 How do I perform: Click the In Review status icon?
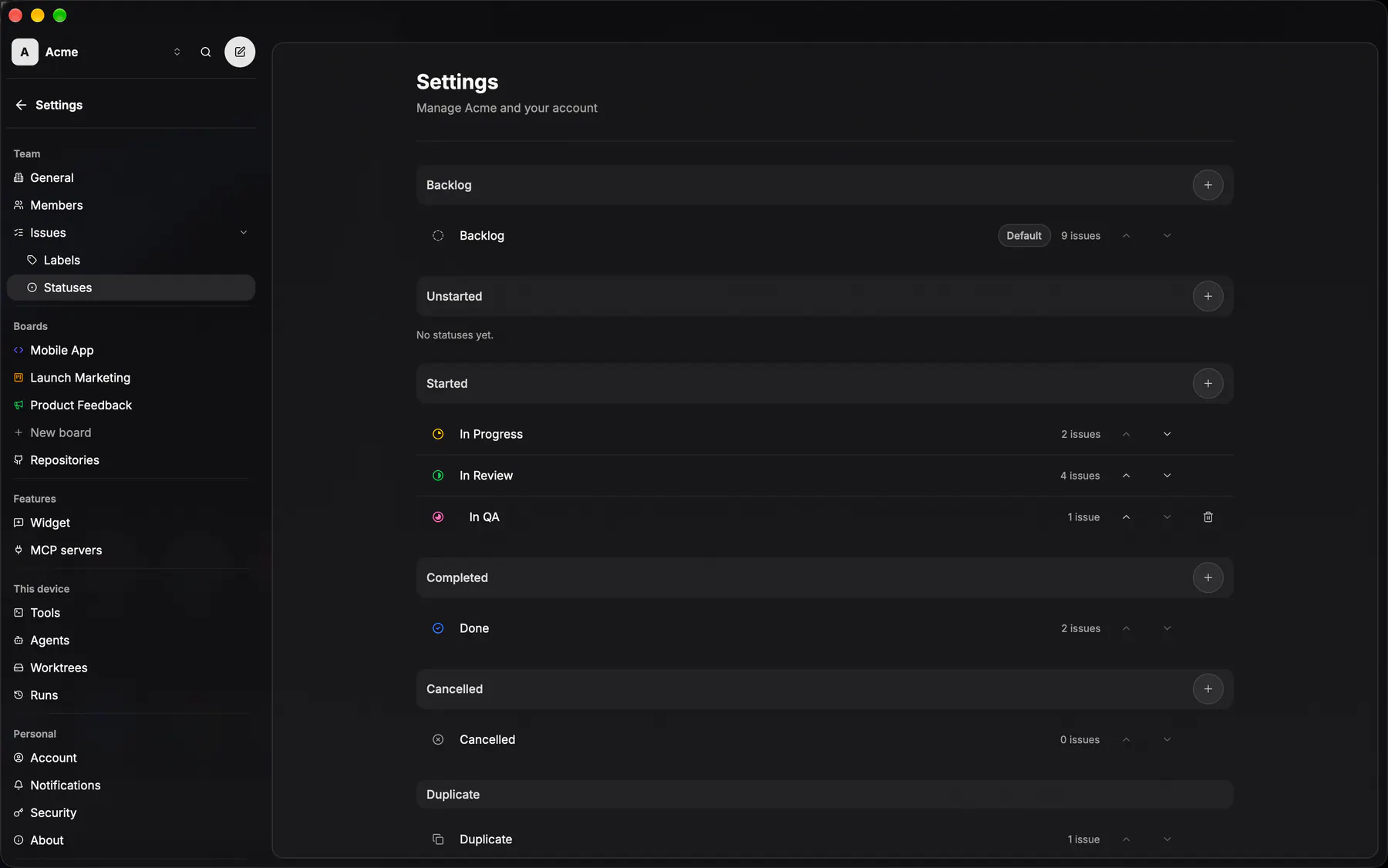click(x=438, y=476)
